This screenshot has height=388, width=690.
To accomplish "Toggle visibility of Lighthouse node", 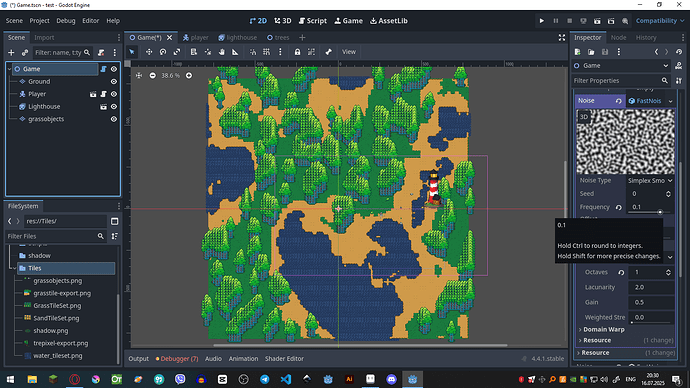I will click(114, 107).
